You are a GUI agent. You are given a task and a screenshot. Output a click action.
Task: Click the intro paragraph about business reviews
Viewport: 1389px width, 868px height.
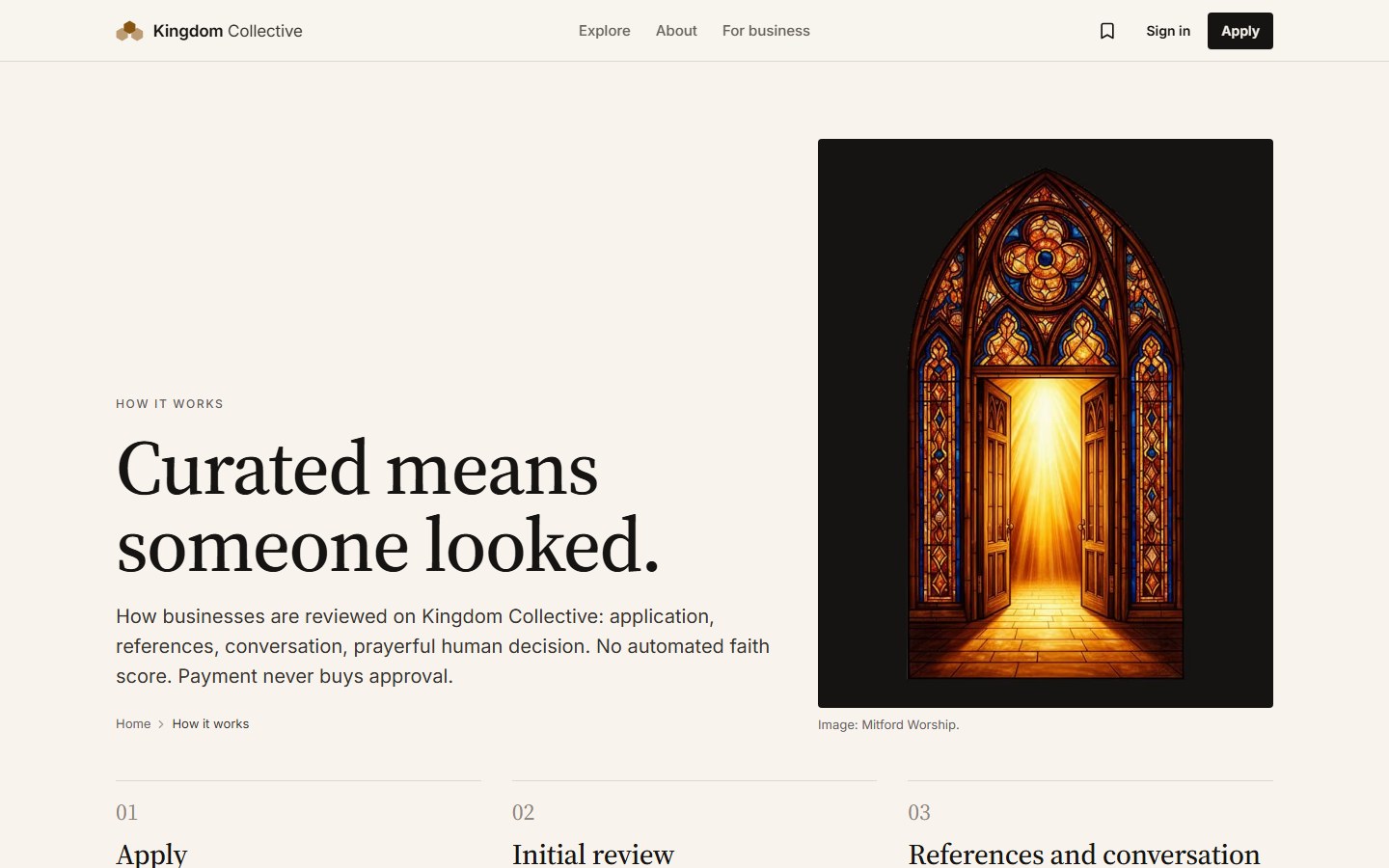(x=443, y=646)
